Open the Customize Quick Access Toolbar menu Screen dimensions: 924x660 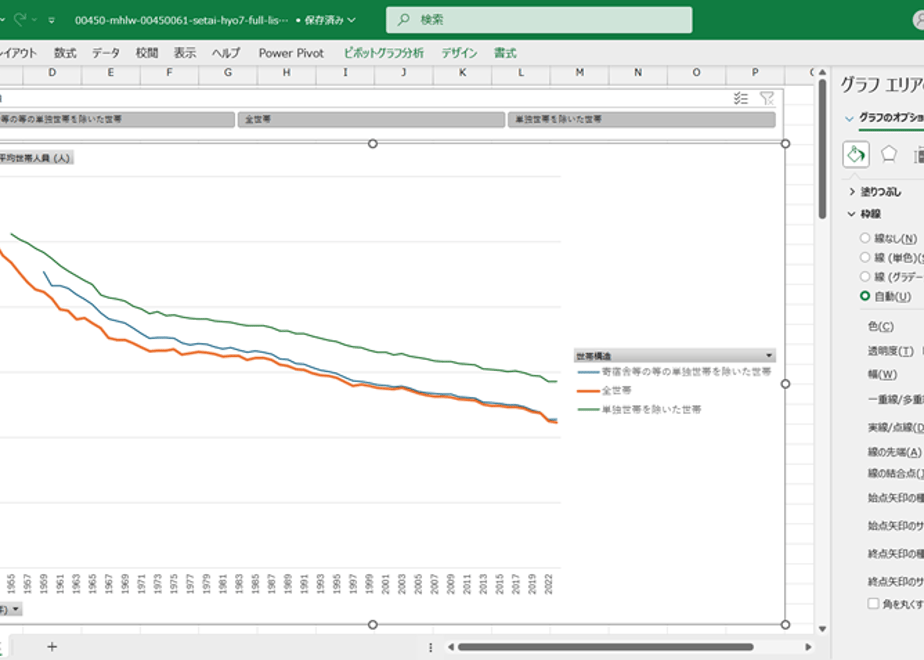(x=52, y=20)
